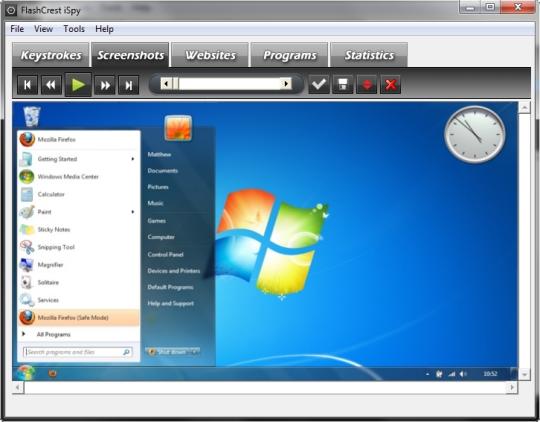
Task: Open the File menu
Action: pos(17,29)
